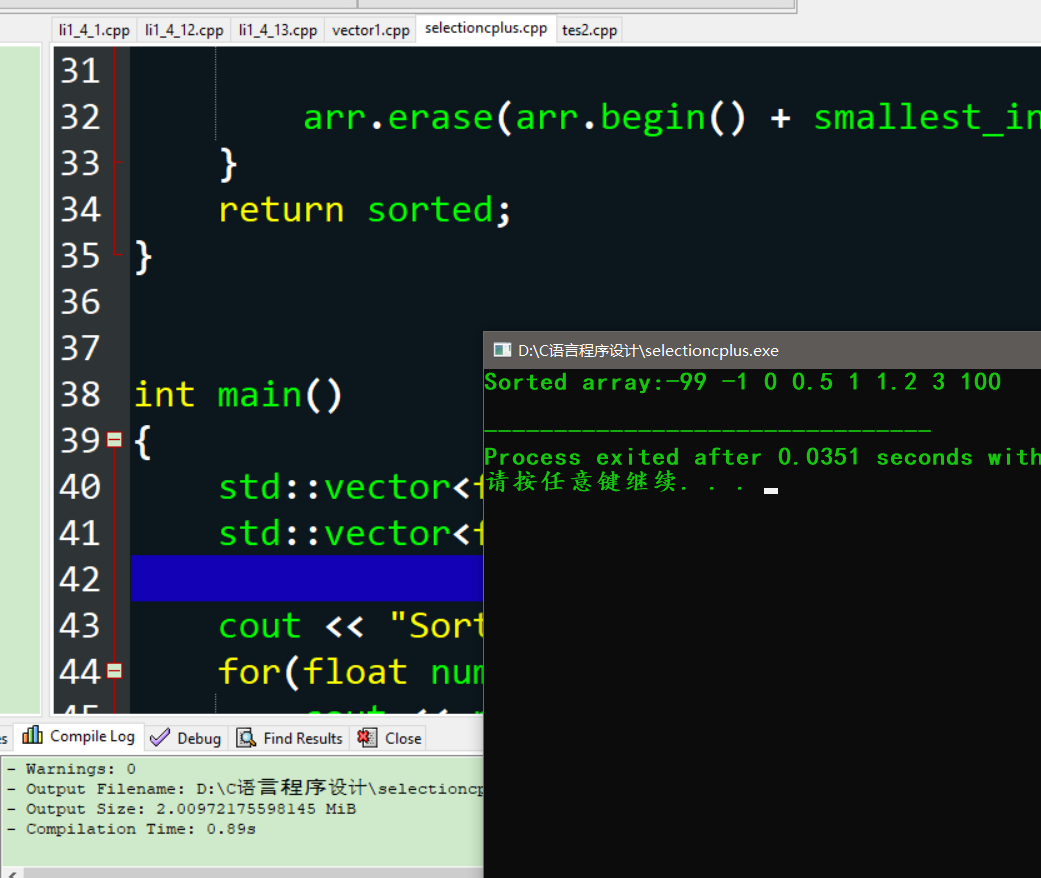Viewport: 1041px width, 878px height.
Task: Select the Compile Log panel tab
Action: click(x=78, y=736)
